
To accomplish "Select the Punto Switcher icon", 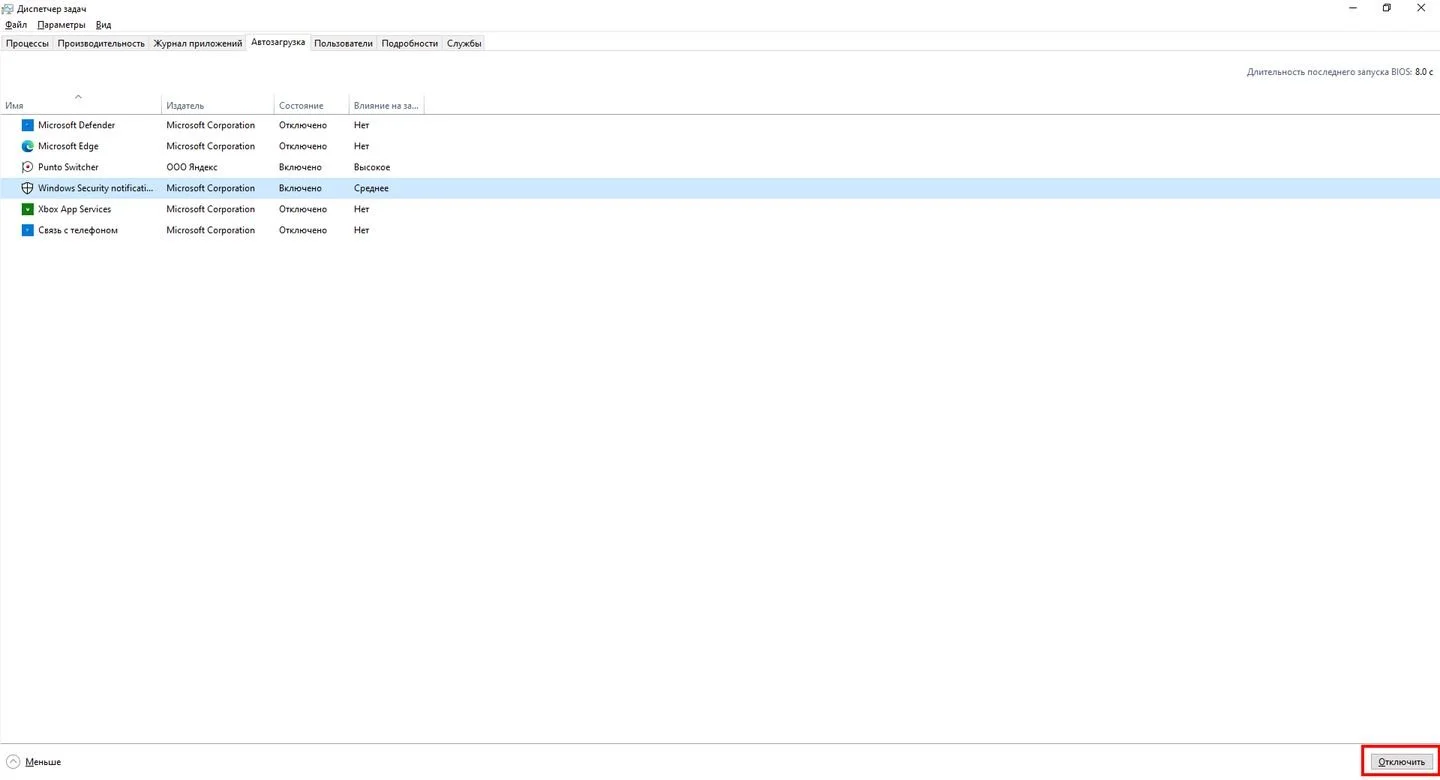I will (x=27, y=167).
